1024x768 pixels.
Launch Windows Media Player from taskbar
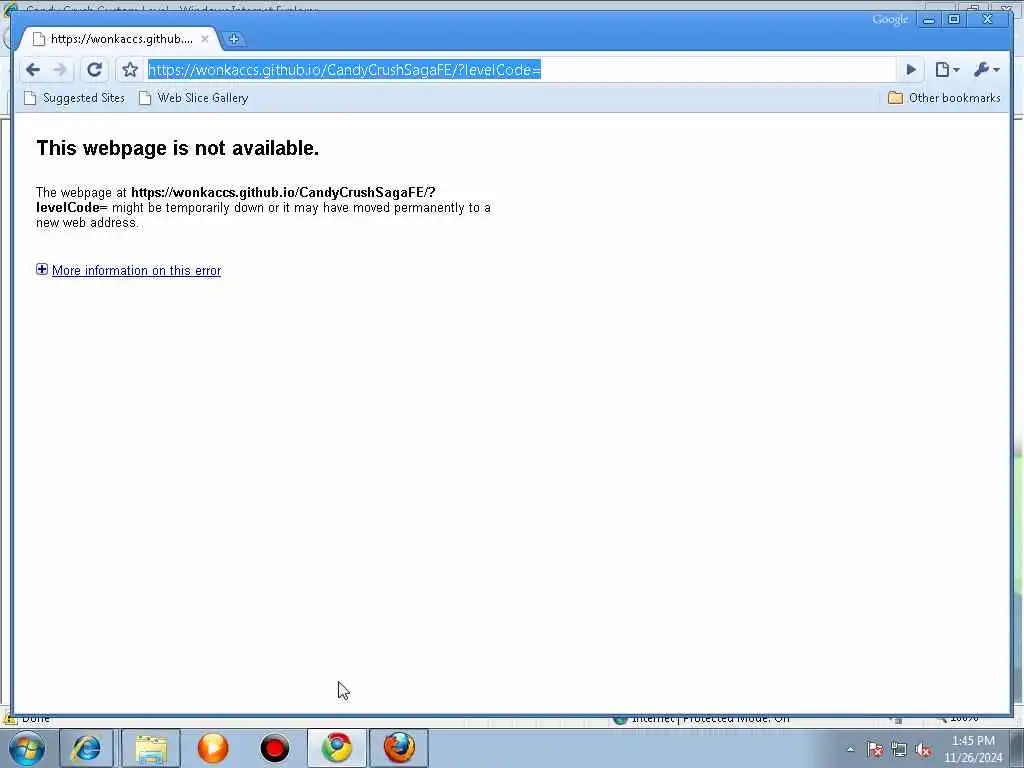coord(213,748)
